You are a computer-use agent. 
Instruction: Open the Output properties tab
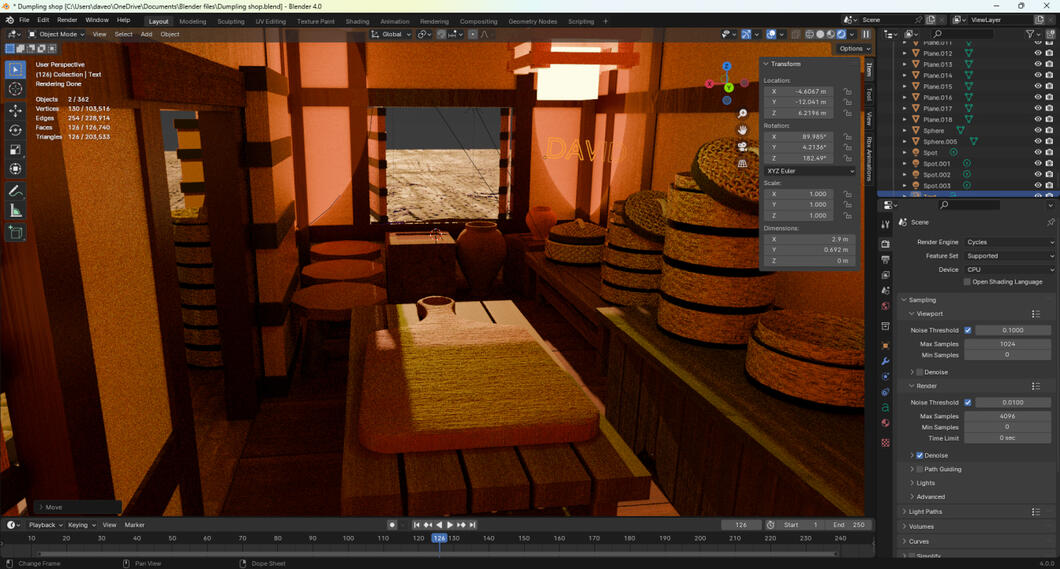[x=886, y=259]
